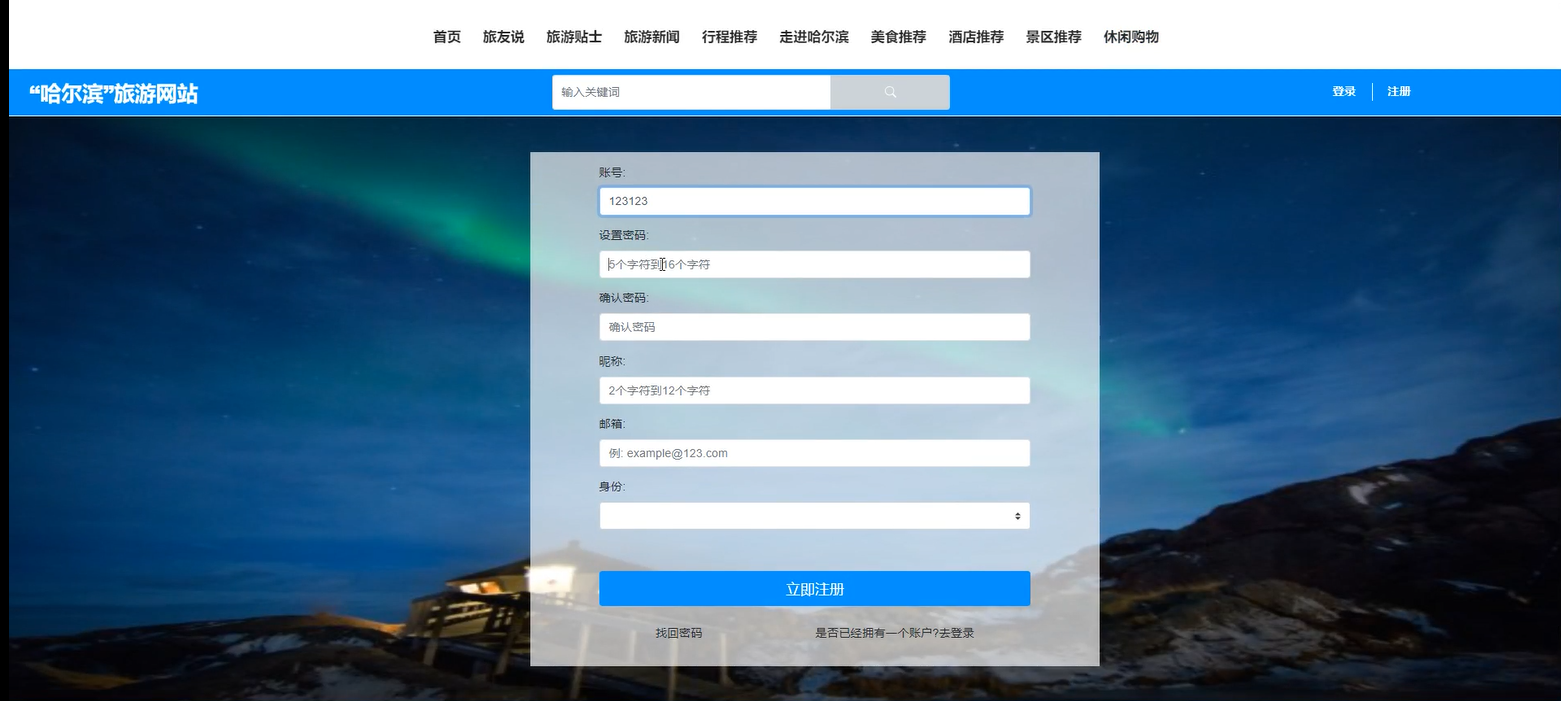Open 酒店推荐 in navigation bar

[x=976, y=37]
